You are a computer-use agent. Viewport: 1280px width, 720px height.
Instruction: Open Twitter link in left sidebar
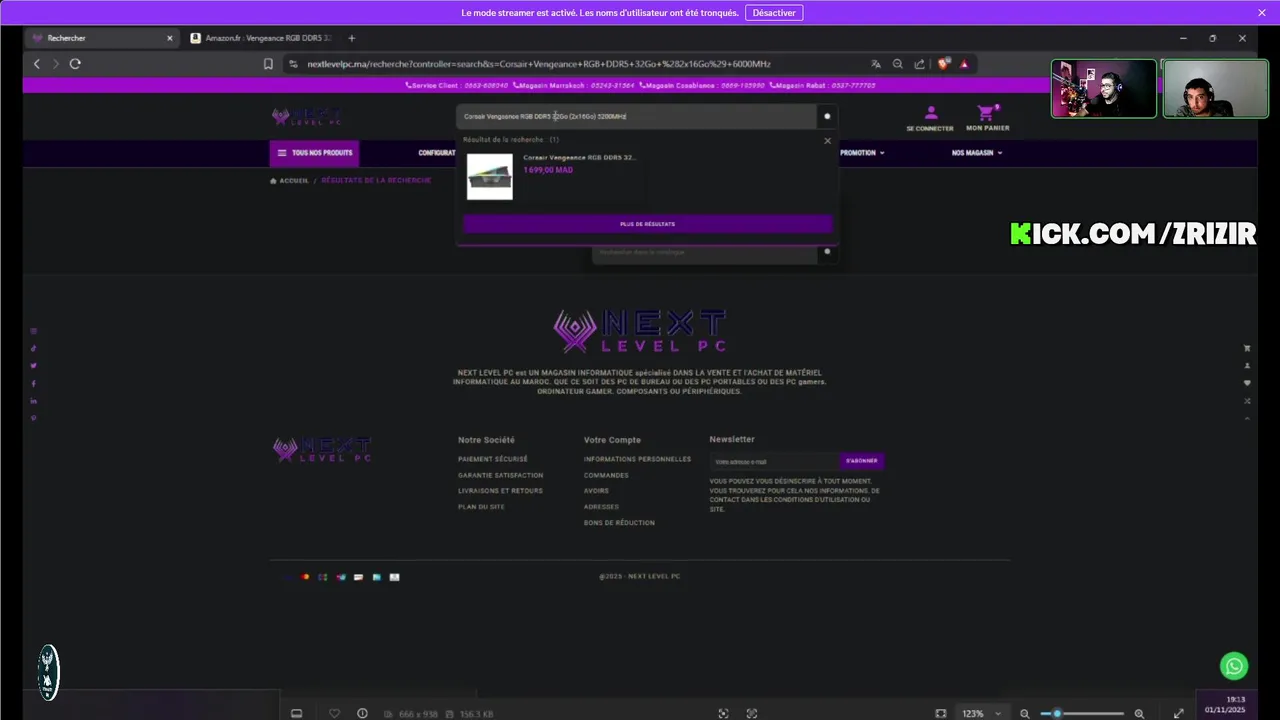coord(33,366)
